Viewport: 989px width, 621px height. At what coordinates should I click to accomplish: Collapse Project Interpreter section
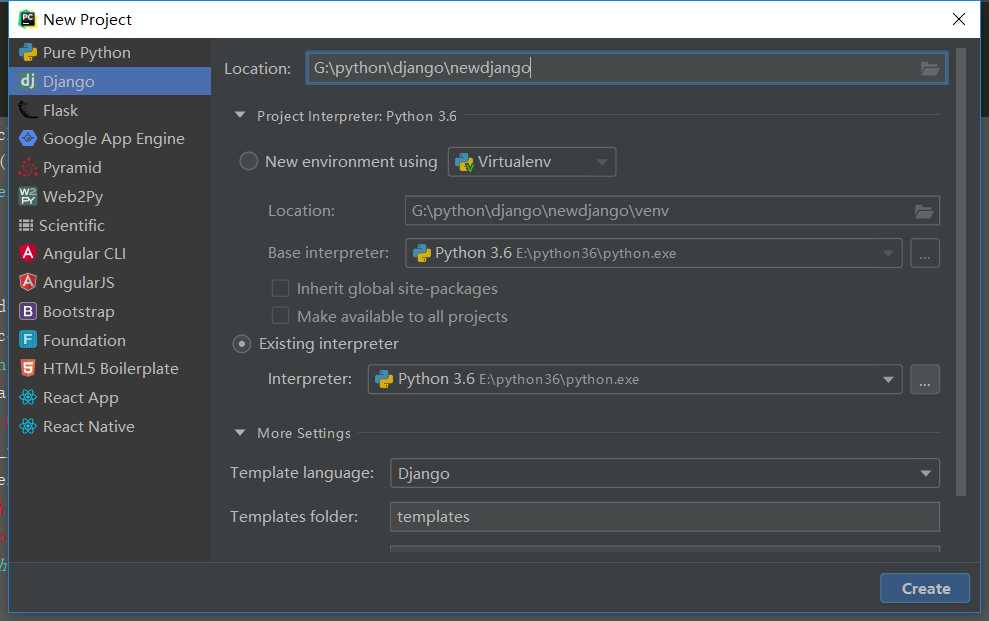coord(240,115)
